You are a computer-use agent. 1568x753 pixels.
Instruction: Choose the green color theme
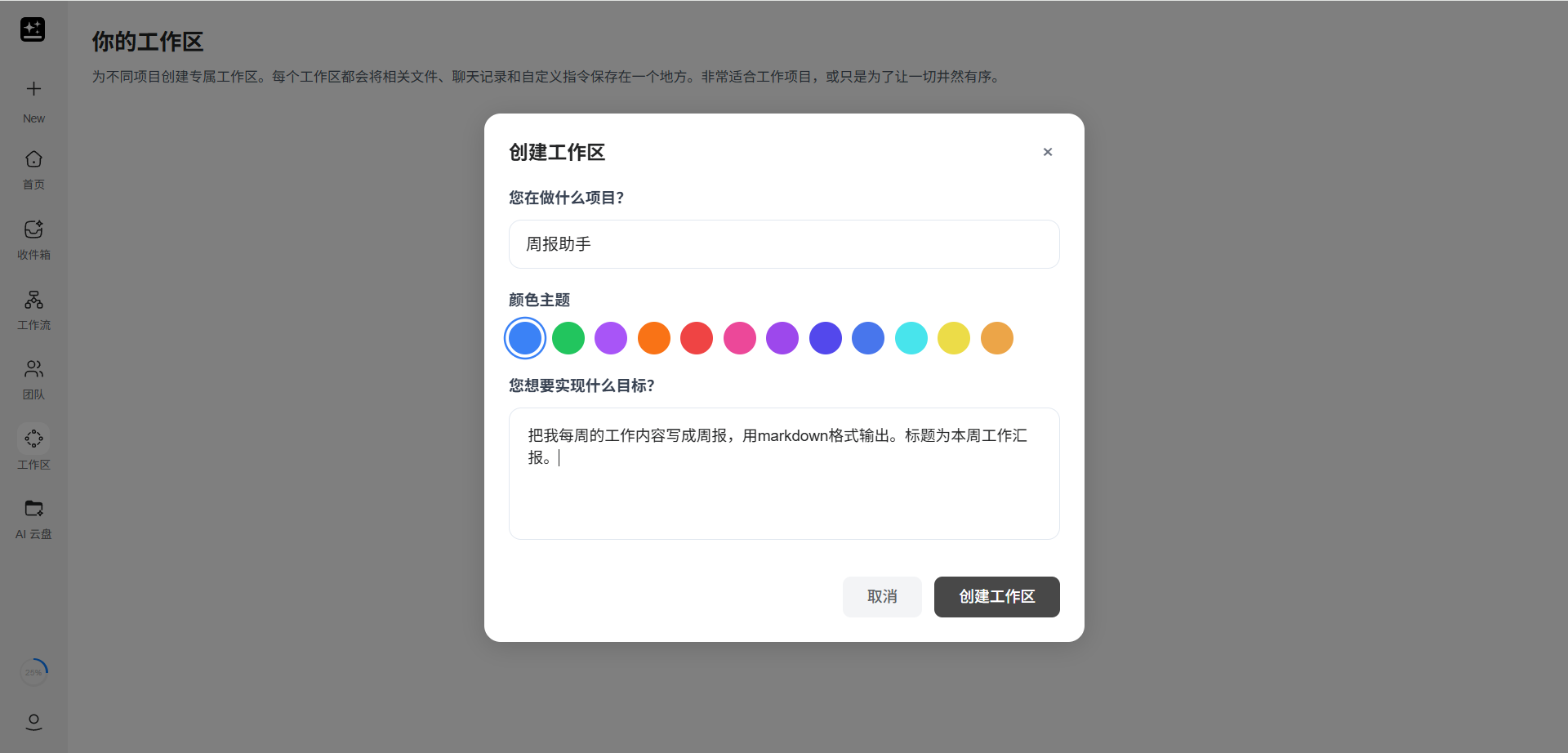coord(568,338)
